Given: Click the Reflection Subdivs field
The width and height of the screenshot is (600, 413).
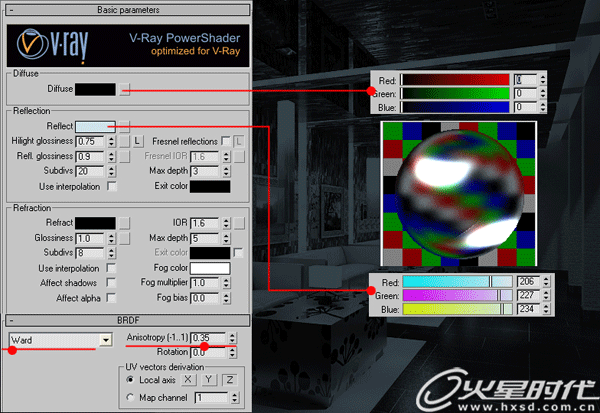Looking at the screenshot, I should 90,171.
